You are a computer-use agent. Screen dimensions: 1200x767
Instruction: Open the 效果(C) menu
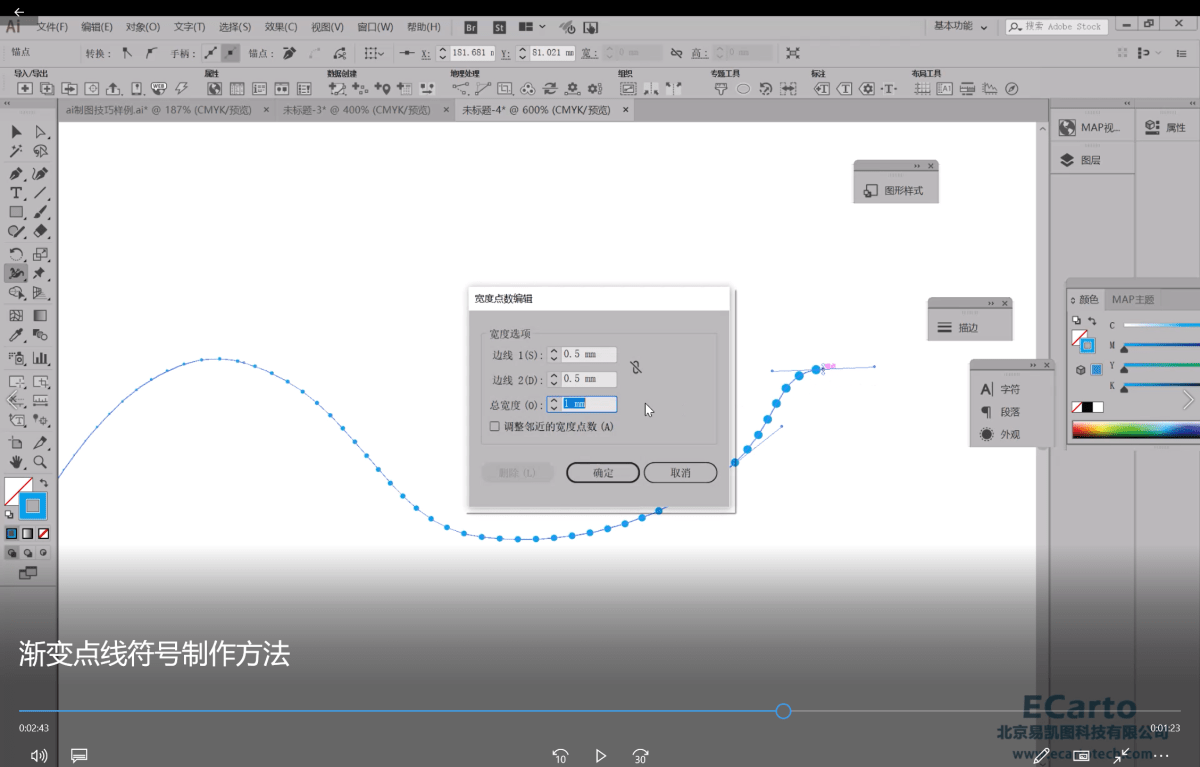click(x=280, y=27)
